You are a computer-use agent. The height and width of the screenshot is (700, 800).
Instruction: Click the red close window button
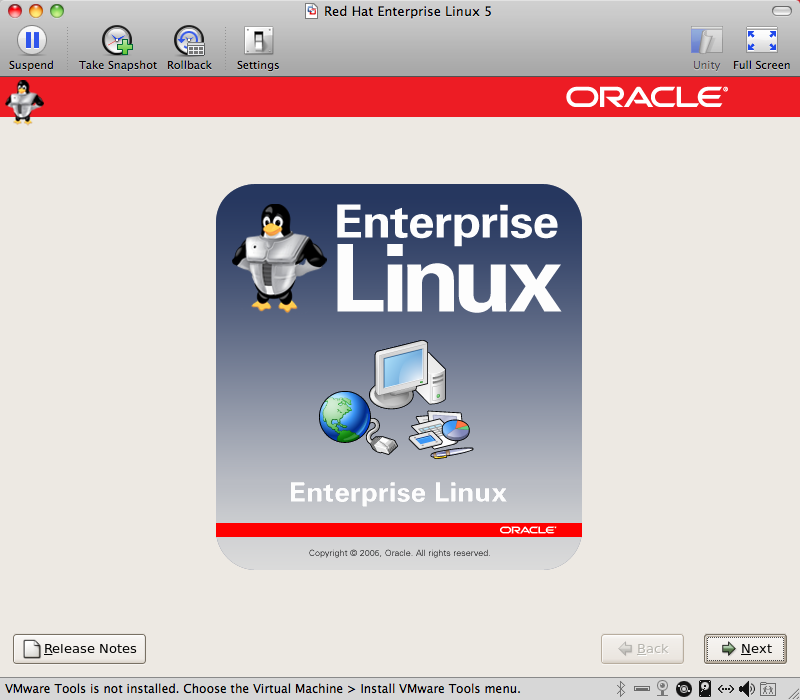click(x=15, y=11)
